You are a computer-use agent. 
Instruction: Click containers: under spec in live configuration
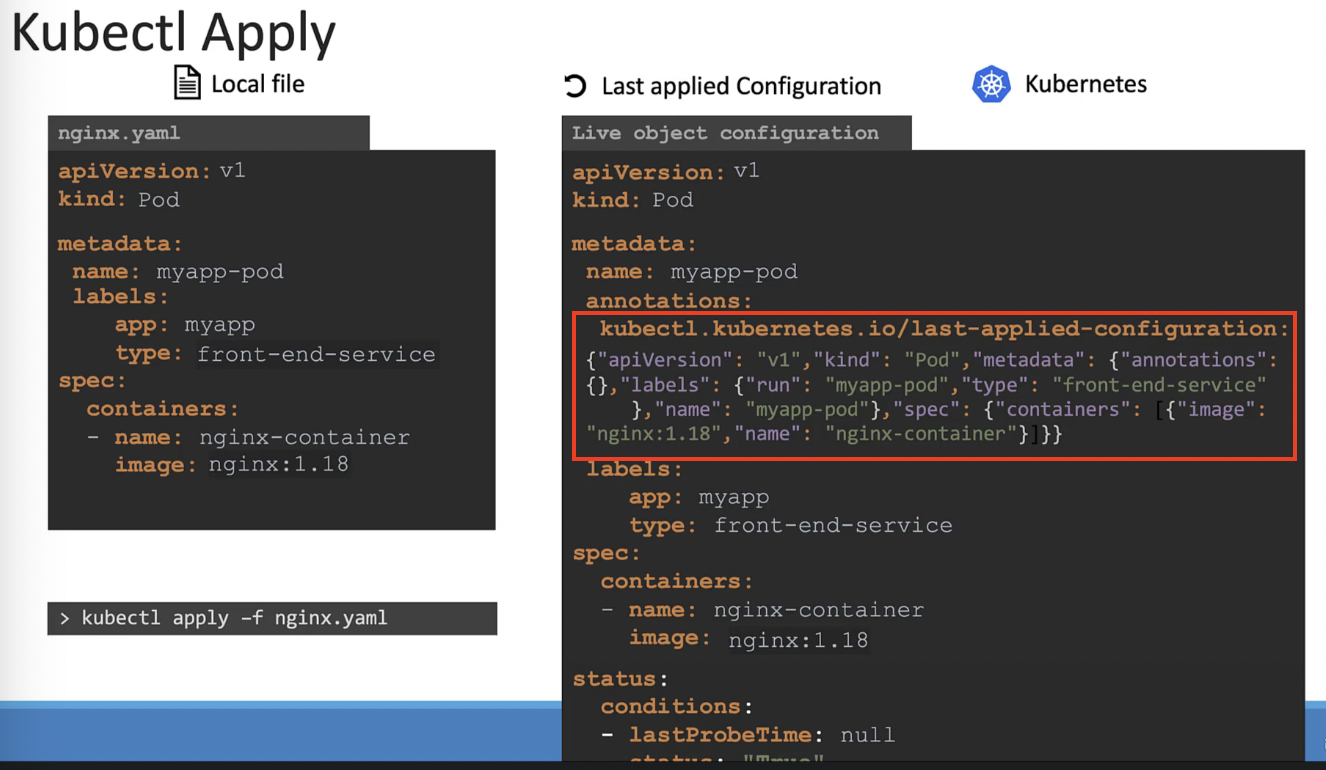click(x=677, y=581)
